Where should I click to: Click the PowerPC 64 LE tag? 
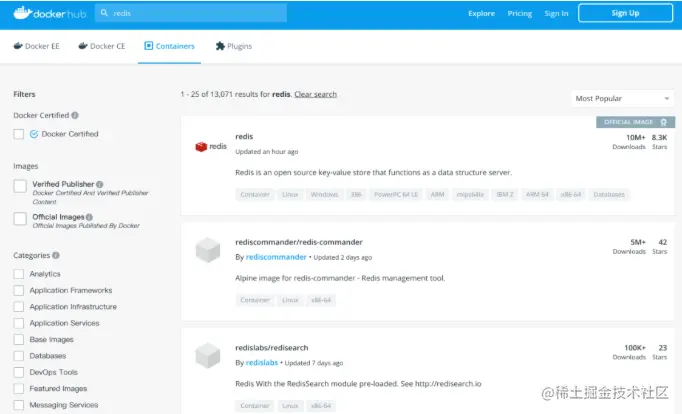[x=396, y=194]
